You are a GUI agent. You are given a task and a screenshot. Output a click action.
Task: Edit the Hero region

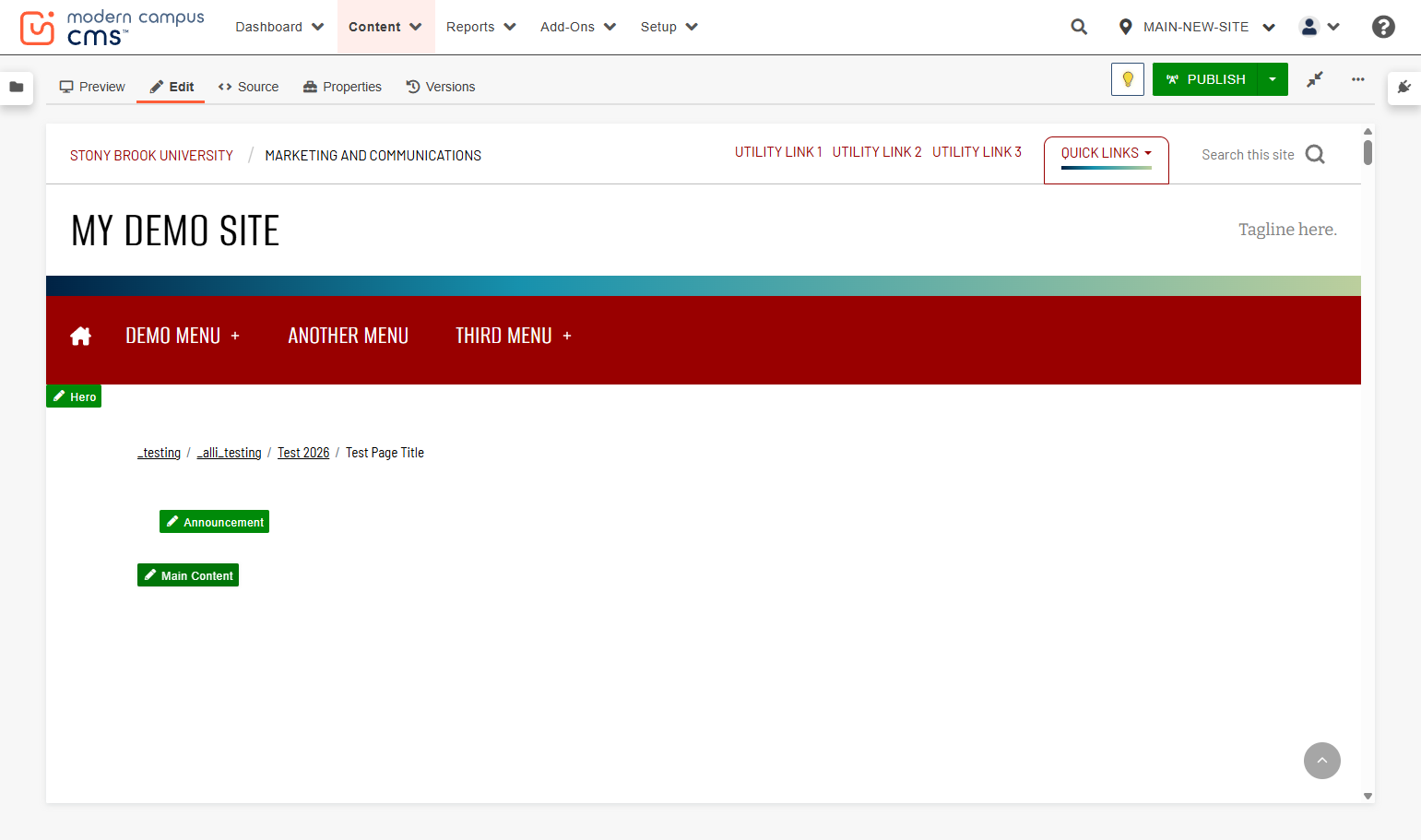74,396
